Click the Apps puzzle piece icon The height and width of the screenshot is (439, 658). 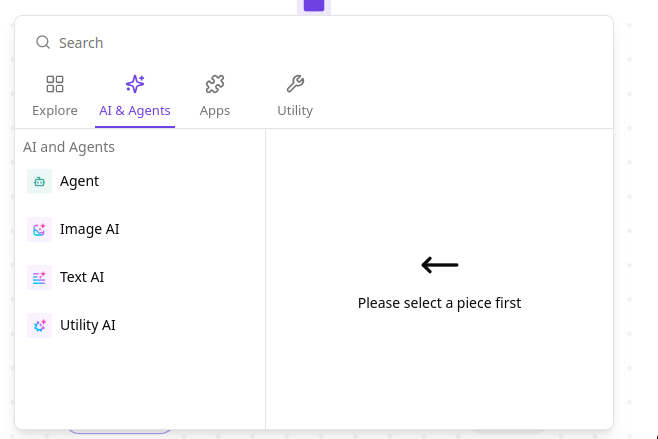click(x=215, y=84)
